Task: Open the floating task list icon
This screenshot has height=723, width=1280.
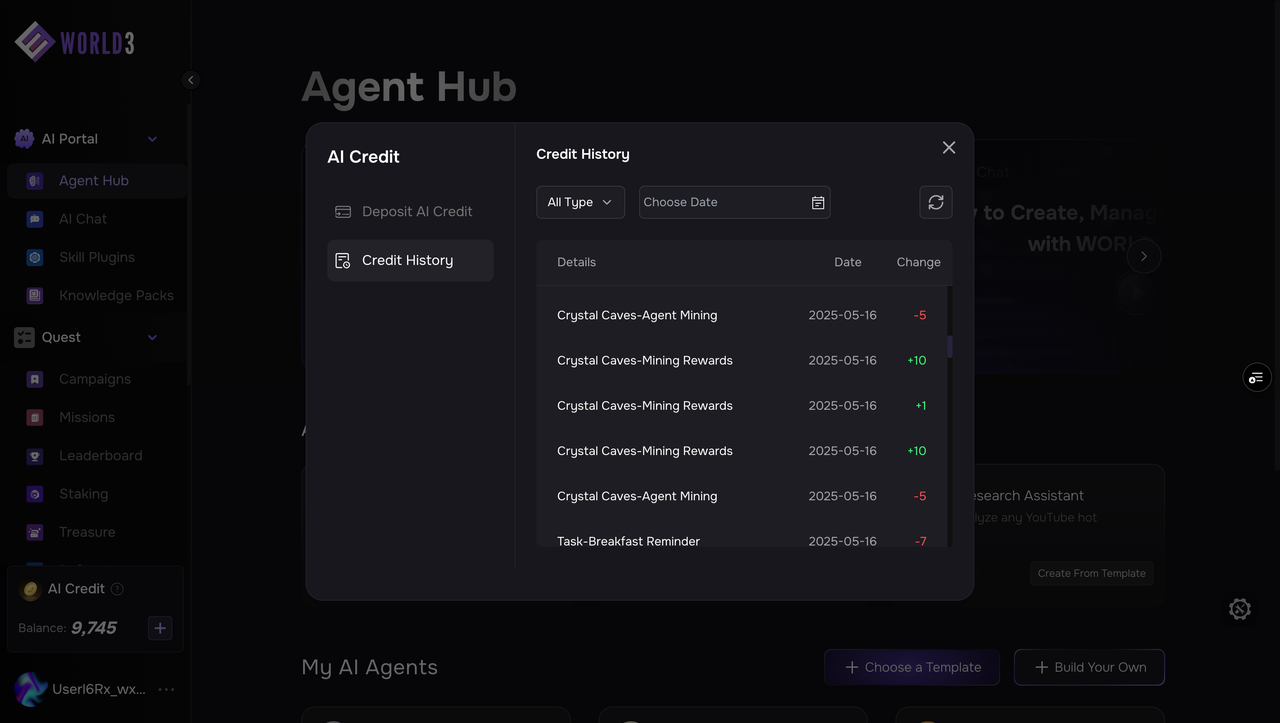Action: point(1256,377)
